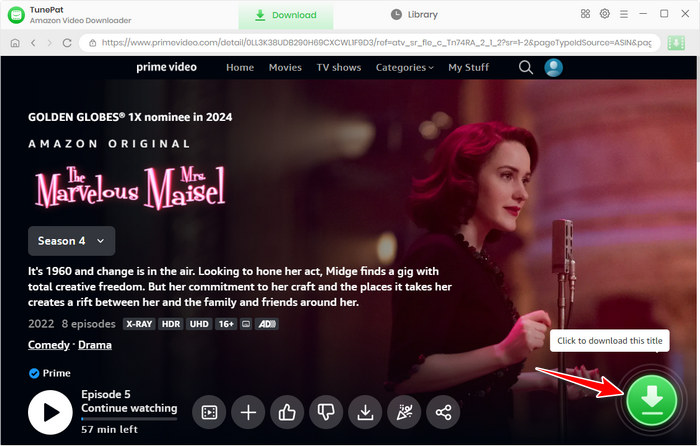Image resolution: width=700 pixels, height=446 pixels.
Task: Click the Episode 5 Continue watching text
Action: [x=129, y=401]
